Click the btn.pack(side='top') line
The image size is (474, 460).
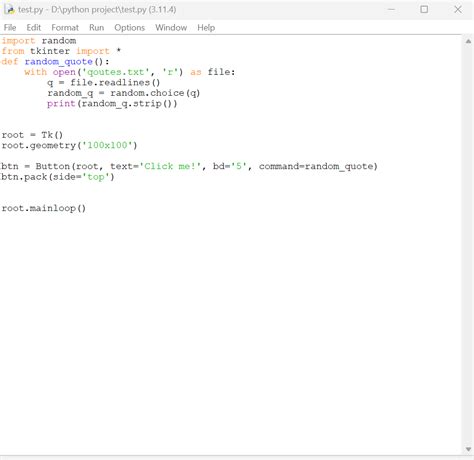pyautogui.click(x=58, y=177)
